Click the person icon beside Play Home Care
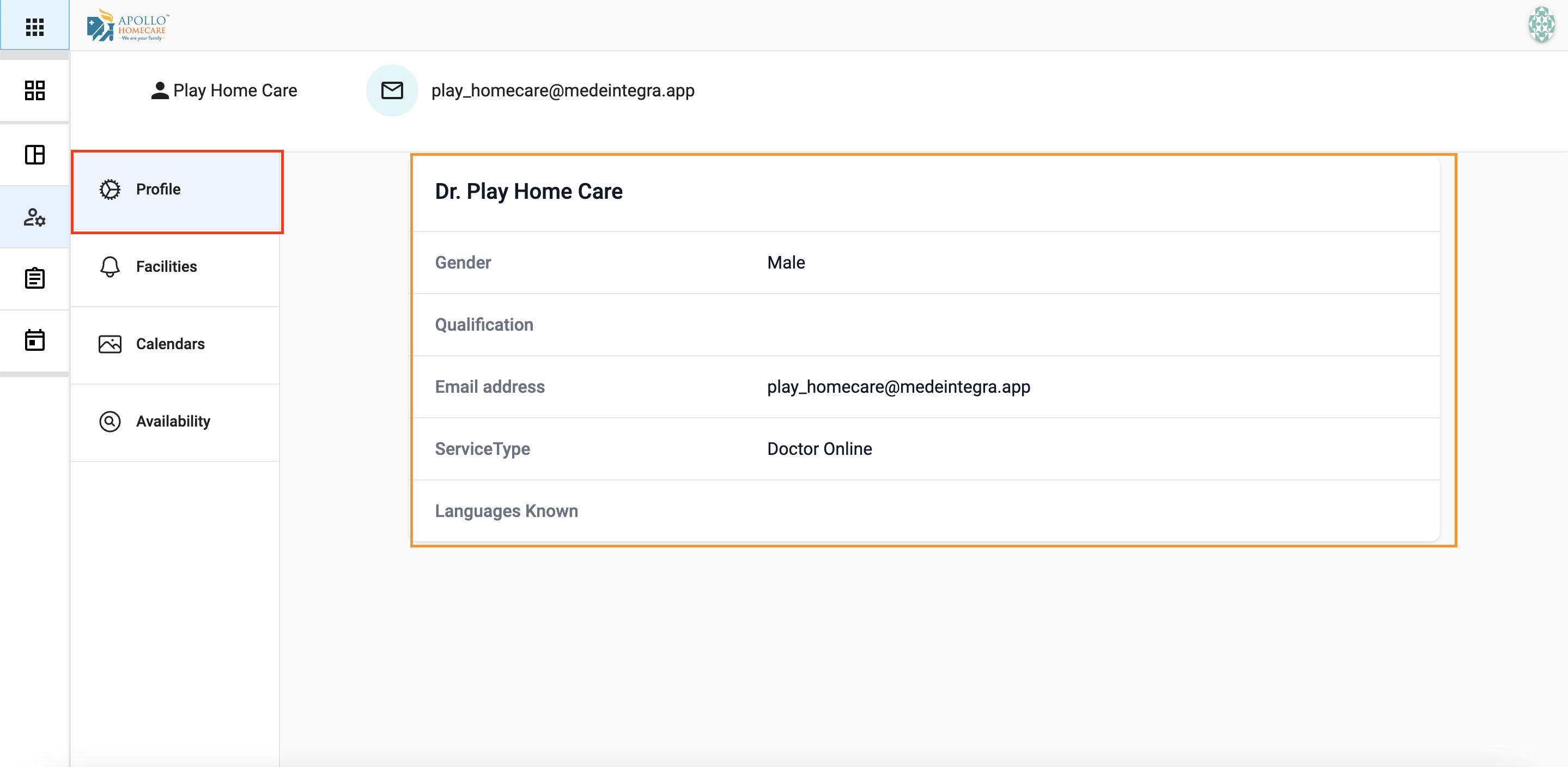Image resolution: width=1568 pixels, height=767 pixels. (160, 91)
